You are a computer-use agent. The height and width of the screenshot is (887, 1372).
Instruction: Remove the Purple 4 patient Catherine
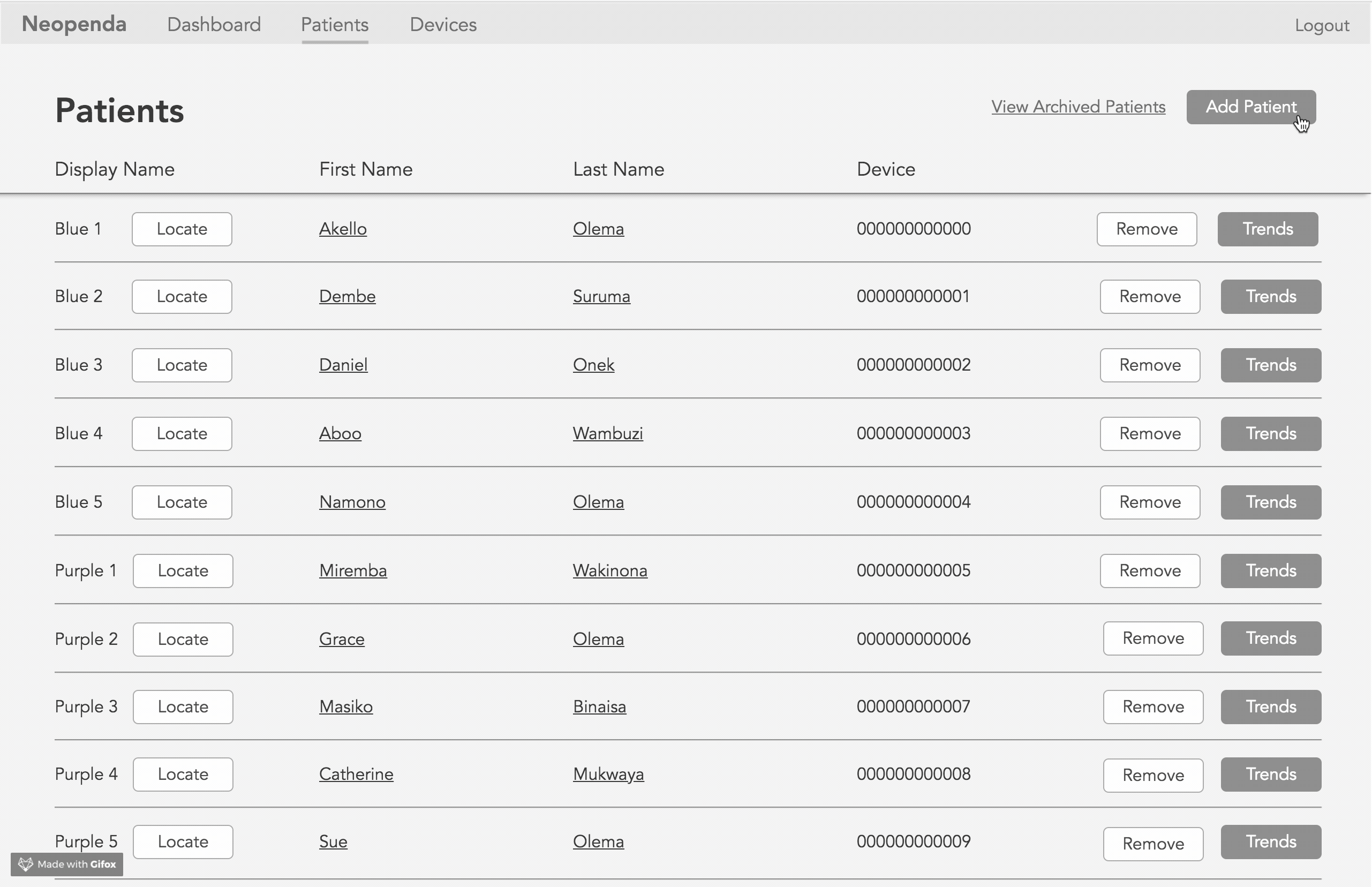tap(1152, 775)
